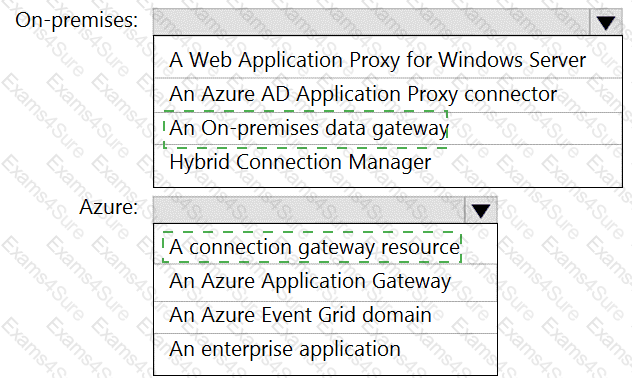This screenshot has width=632, height=378.
Task: Open the On-premises dropdown arrow
Action: 606,22
